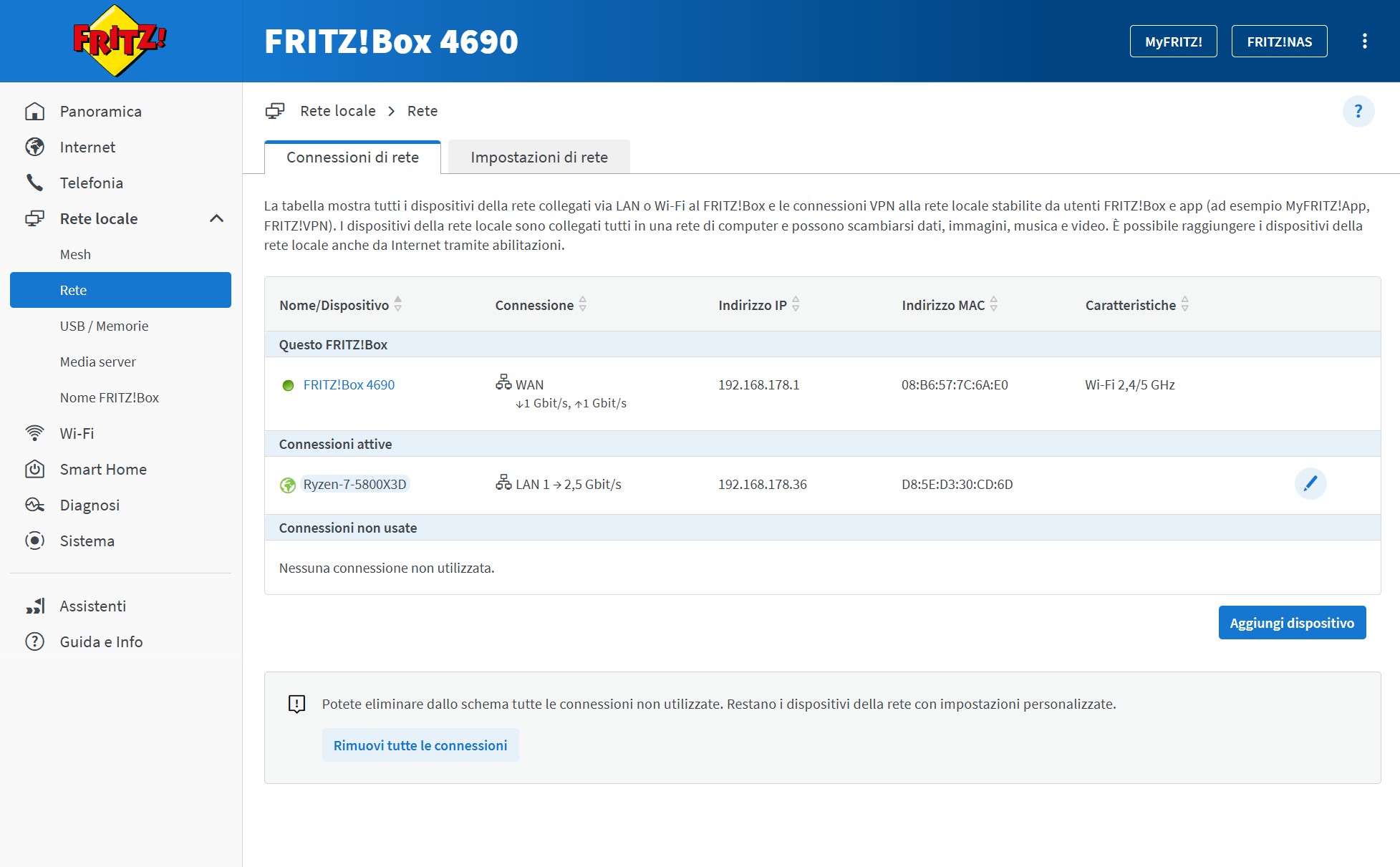Click the FRITZ!NAS button

pyautogui.click(x=1279, y=42)
